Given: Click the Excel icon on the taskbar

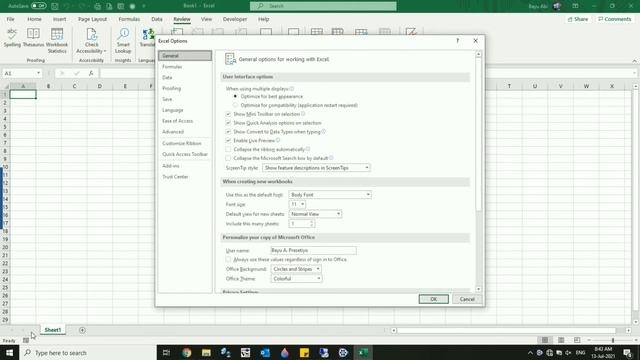Looking at the screenshot, I should [x=363, y=353].
